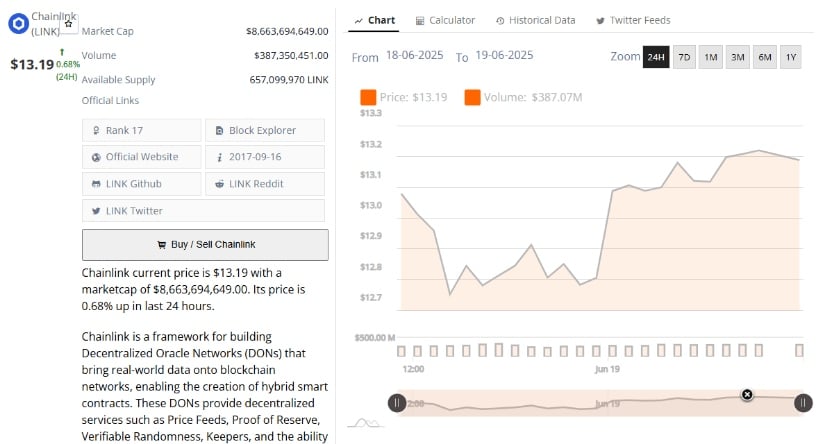
Task: Select the 6M zoom range
Action: coord(764,57)
